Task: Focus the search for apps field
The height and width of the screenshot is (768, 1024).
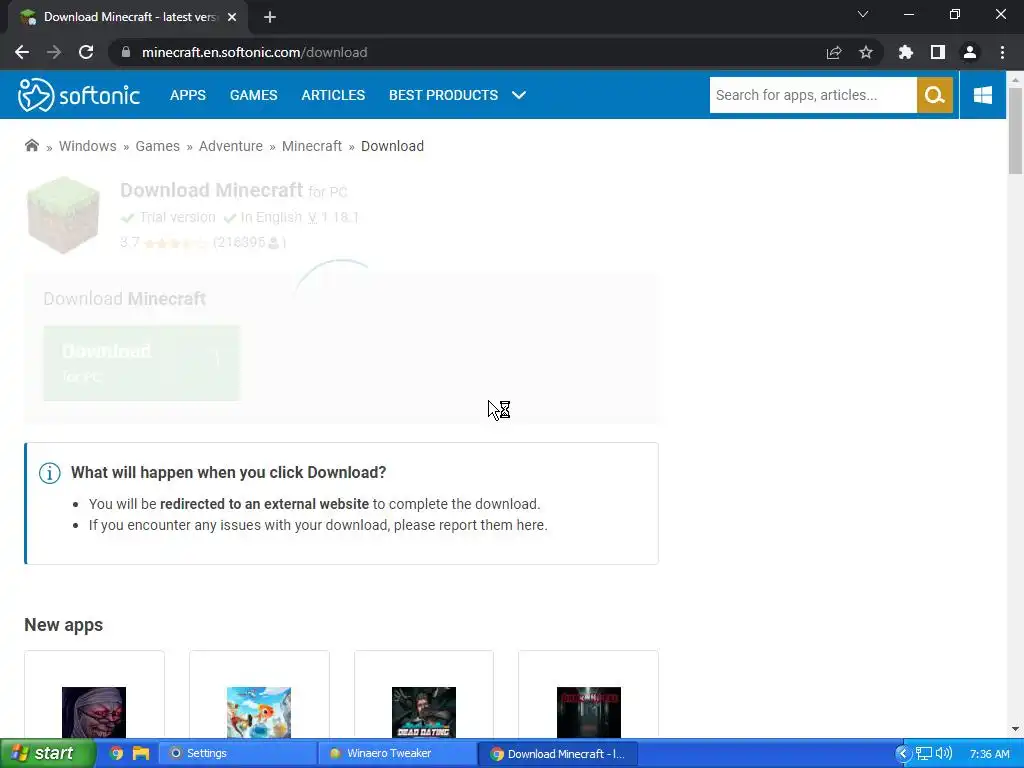Action: click(x=813, y=95)
